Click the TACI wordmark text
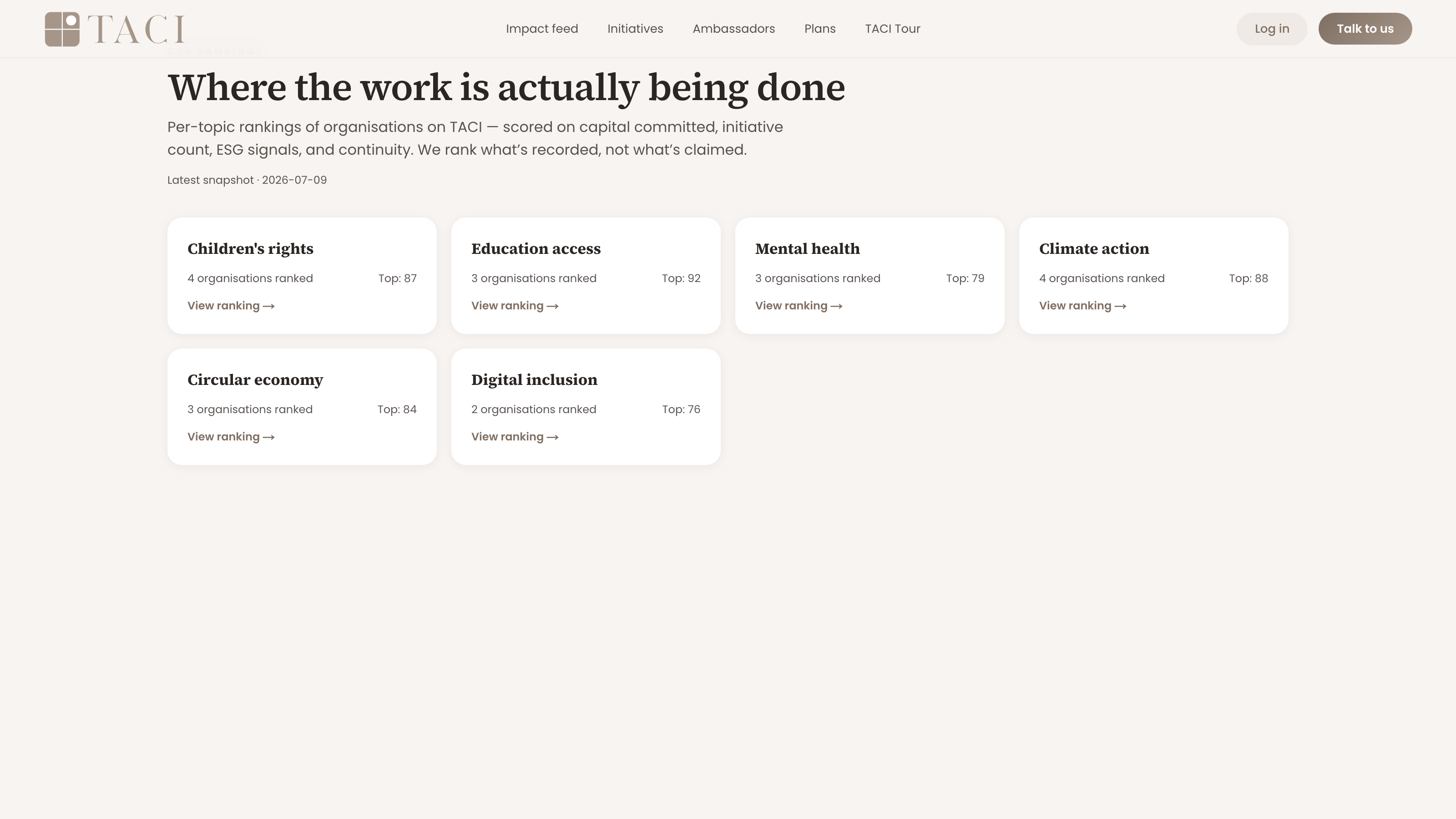This screenshot has height=819, width=1456. 136,30
